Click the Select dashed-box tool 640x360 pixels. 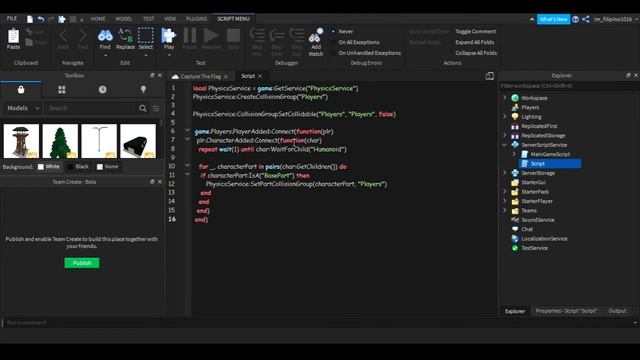146,36
